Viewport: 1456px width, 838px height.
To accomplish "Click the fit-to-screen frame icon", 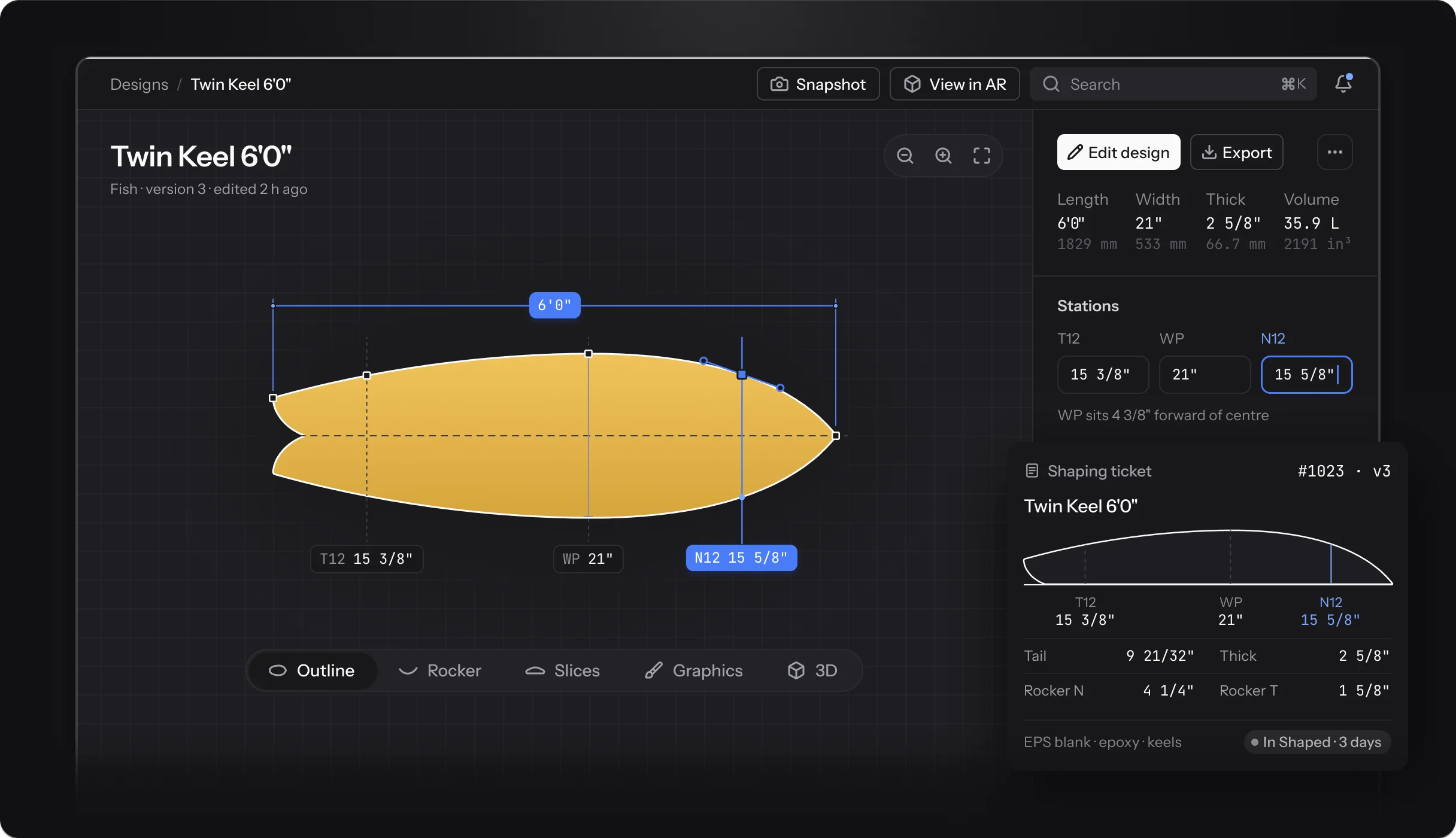I will [x=982, y=156].
